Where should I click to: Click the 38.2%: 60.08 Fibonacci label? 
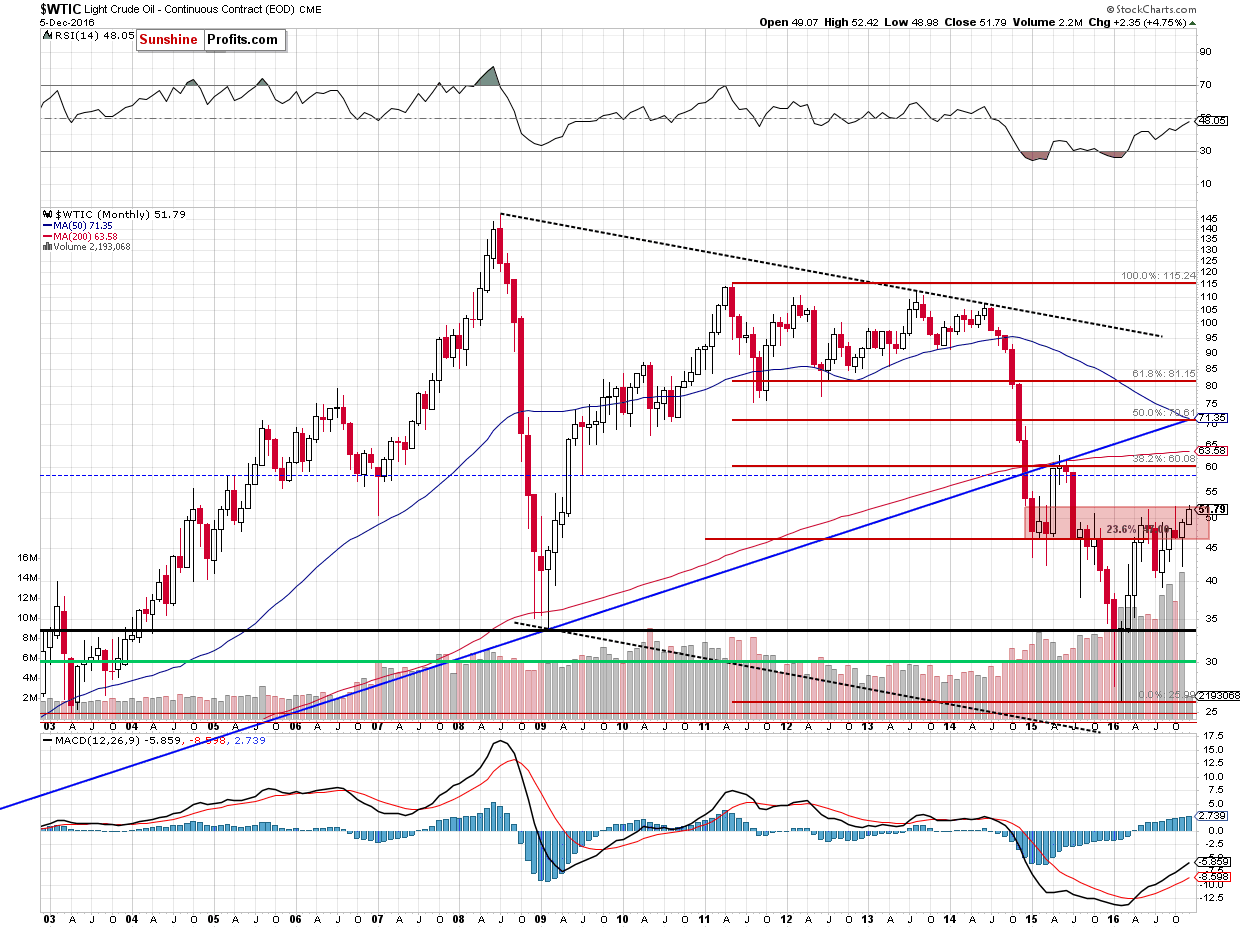[x=1163, y=458]
